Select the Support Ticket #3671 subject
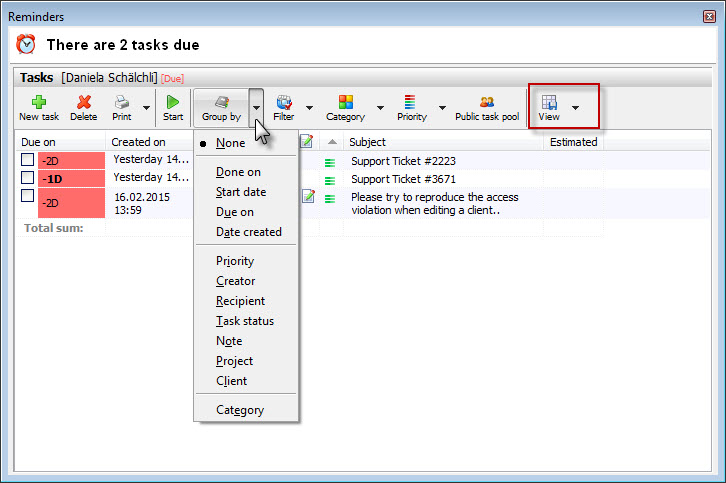Screen dimensions: 726x483 (x=403, y=179)
